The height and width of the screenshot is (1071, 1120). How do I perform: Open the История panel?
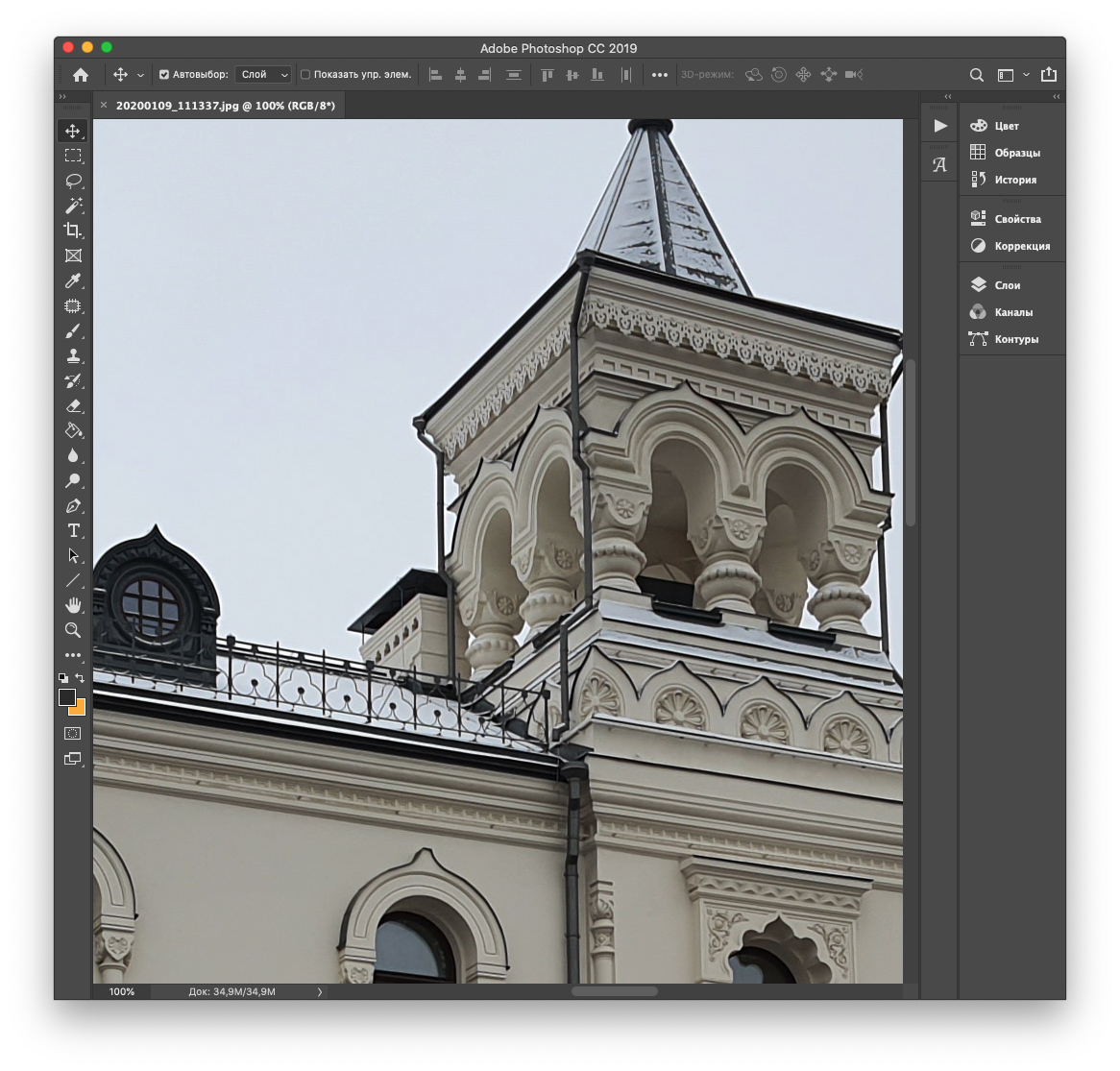[x=1014, y=180]
